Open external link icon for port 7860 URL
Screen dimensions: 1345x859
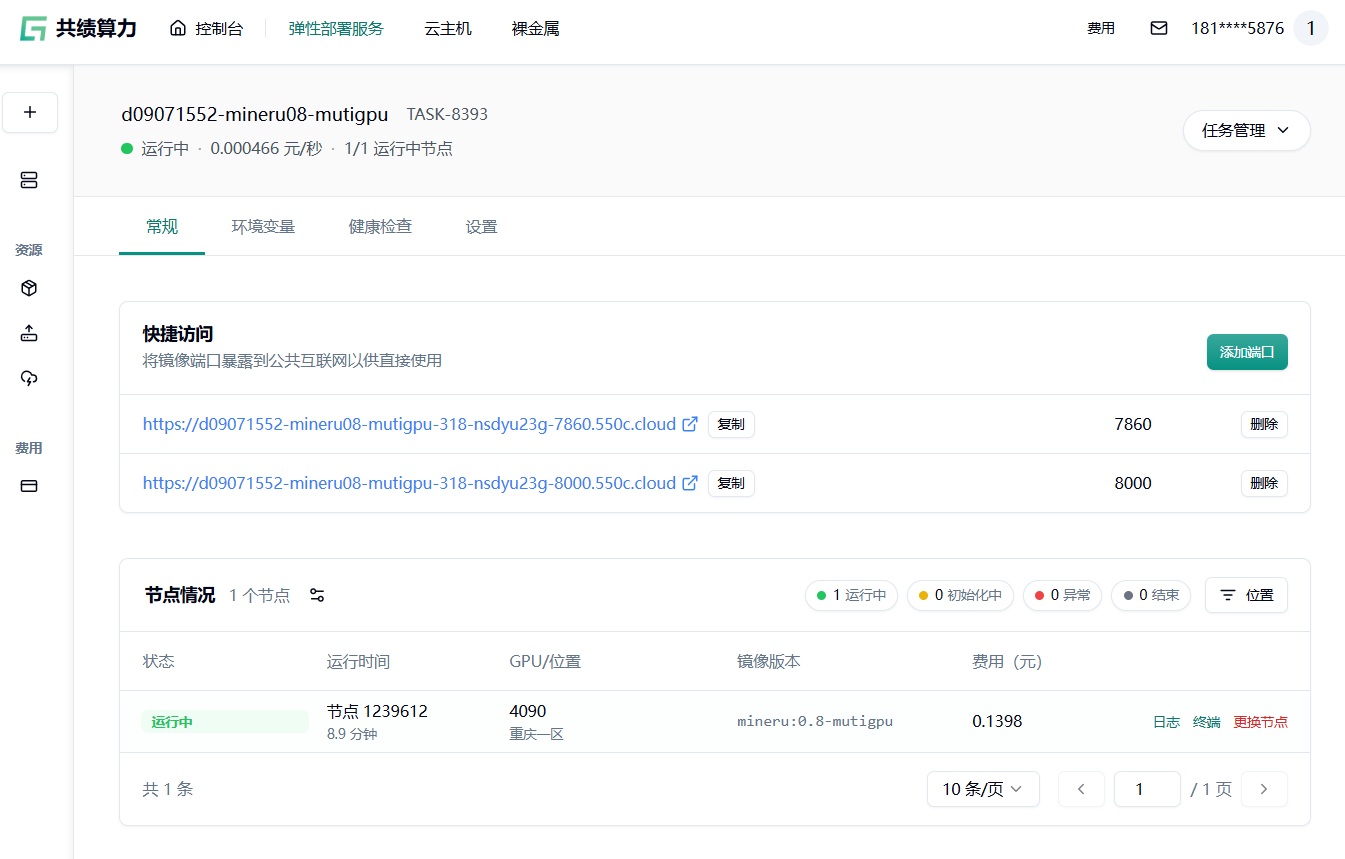689,424
